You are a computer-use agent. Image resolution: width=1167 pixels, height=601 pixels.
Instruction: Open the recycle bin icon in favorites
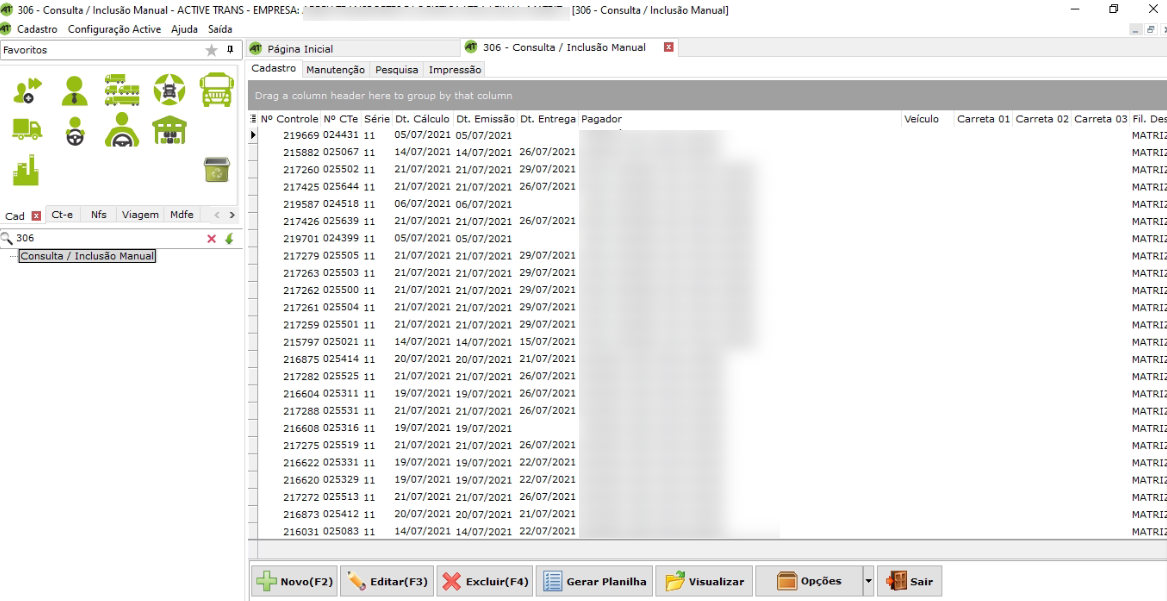pos(216,170)
